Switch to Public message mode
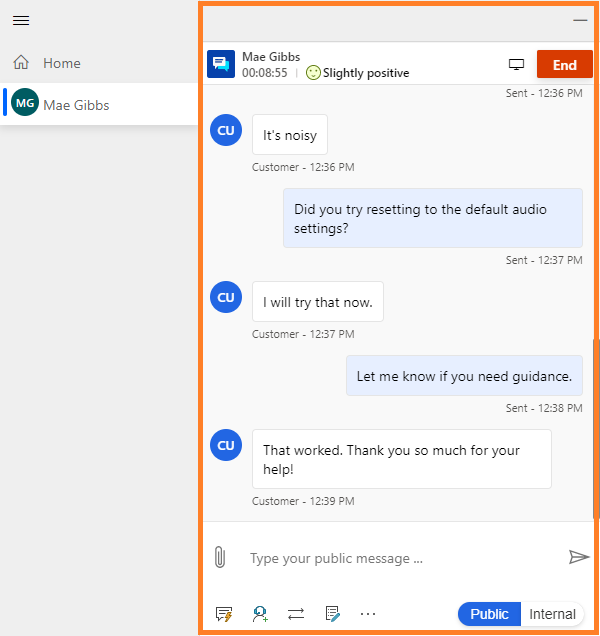This screenshot has height=636, width=600. pyautogui.click(x=489, y=614)
